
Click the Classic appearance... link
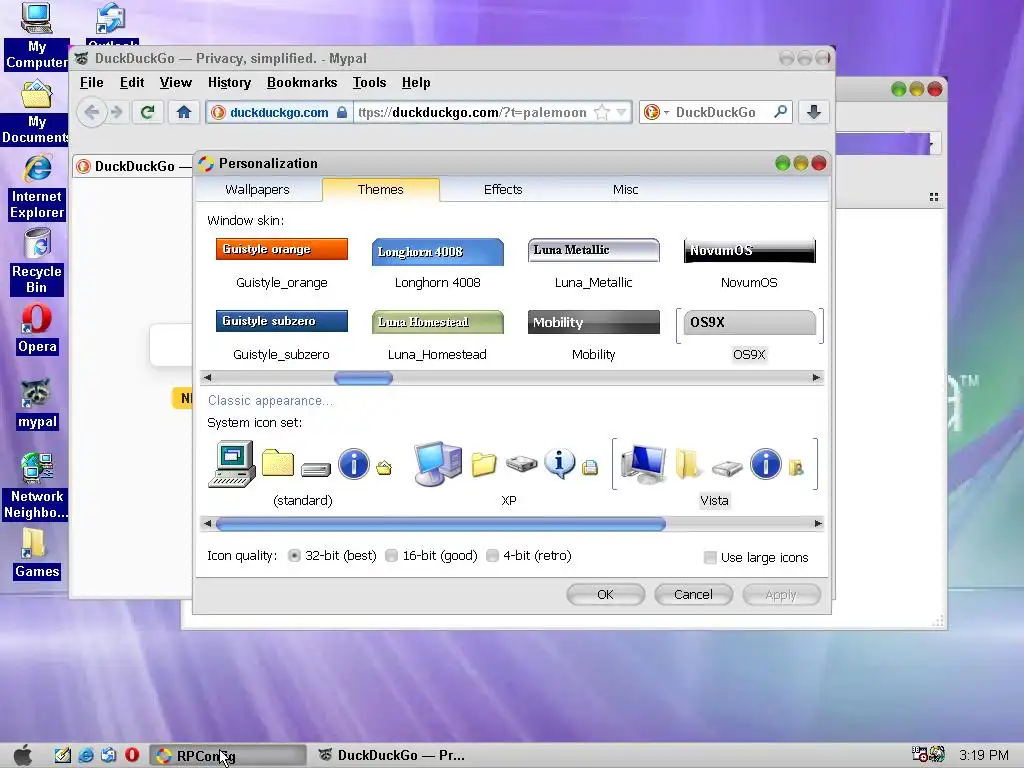(270, 400)
